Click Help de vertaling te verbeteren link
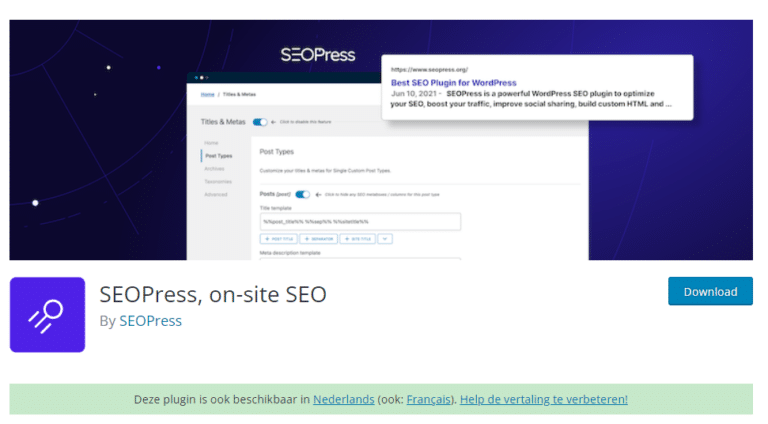Image resolution: width=768 pixels, height=424 pixels. pyautogui.click(x=545, y=399)
